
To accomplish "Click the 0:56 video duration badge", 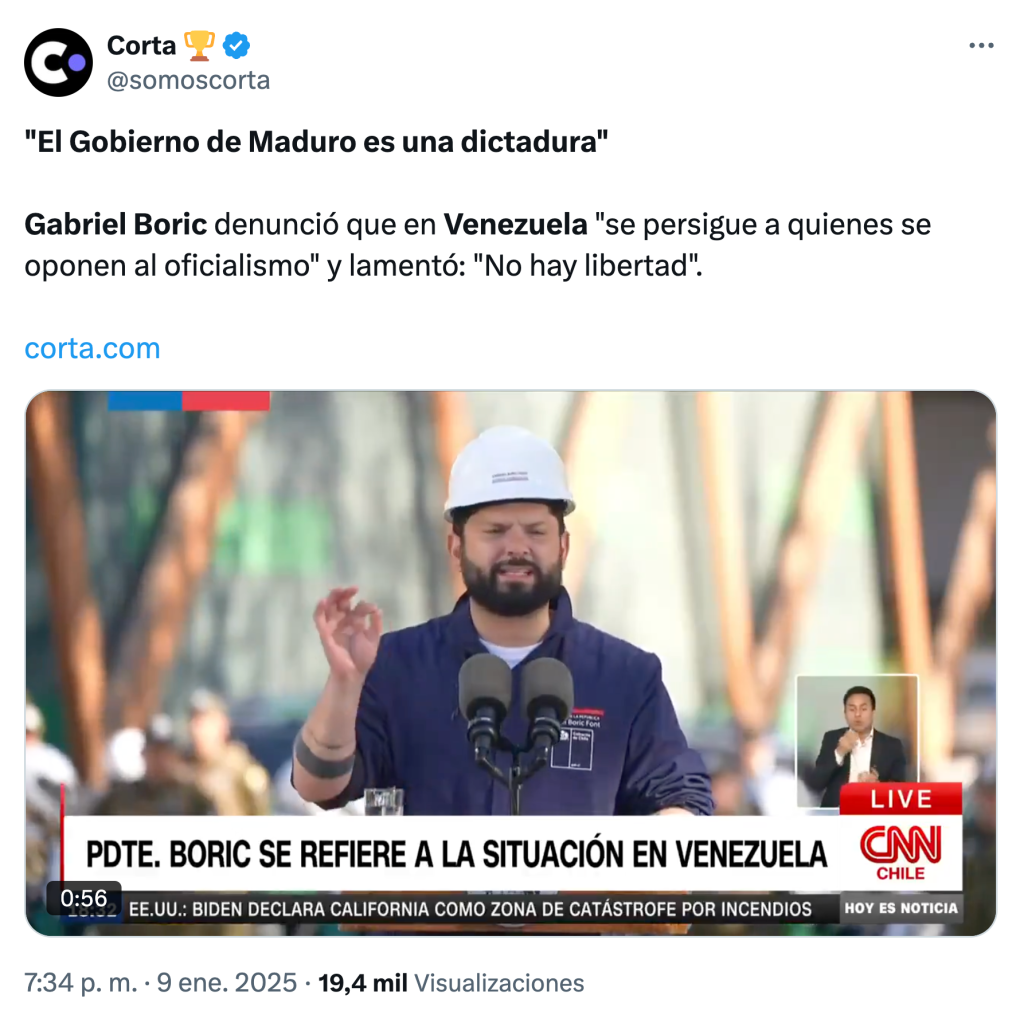I will point(84,898).
